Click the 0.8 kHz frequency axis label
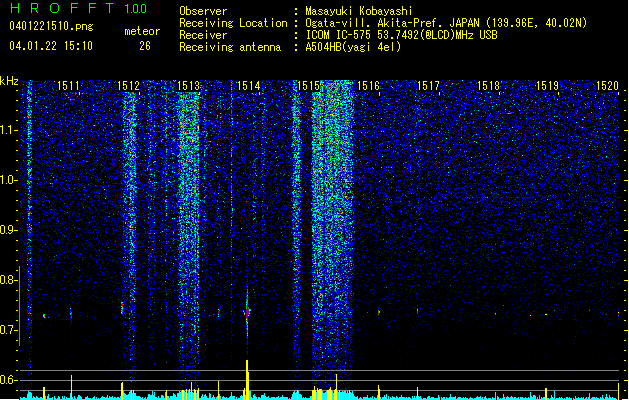The width and height of the screenshot is (629, 400). click(x=9, y=280)
